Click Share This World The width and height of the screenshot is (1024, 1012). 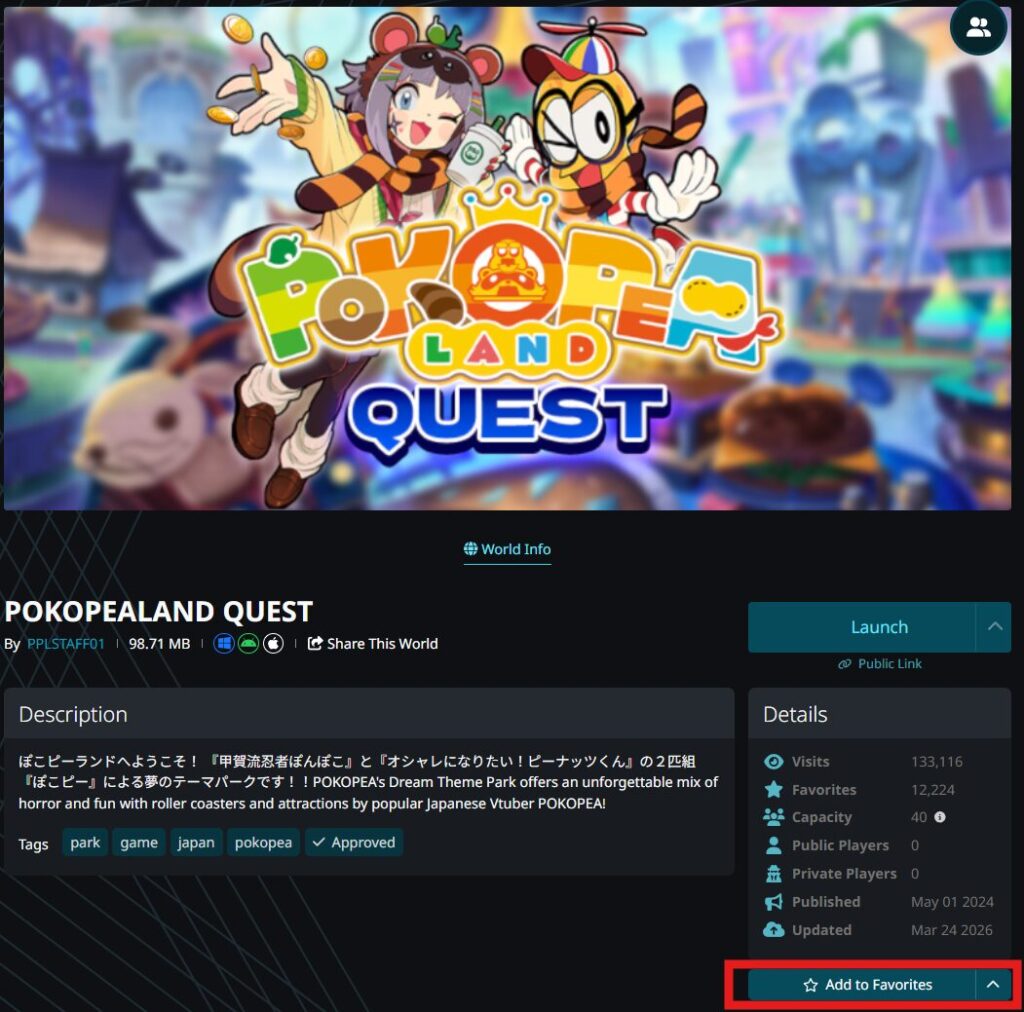(x=373, y=644)
